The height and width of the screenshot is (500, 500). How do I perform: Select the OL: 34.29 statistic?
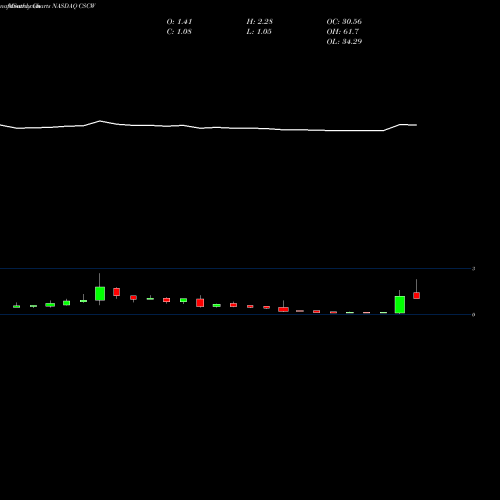coord(344,42)
